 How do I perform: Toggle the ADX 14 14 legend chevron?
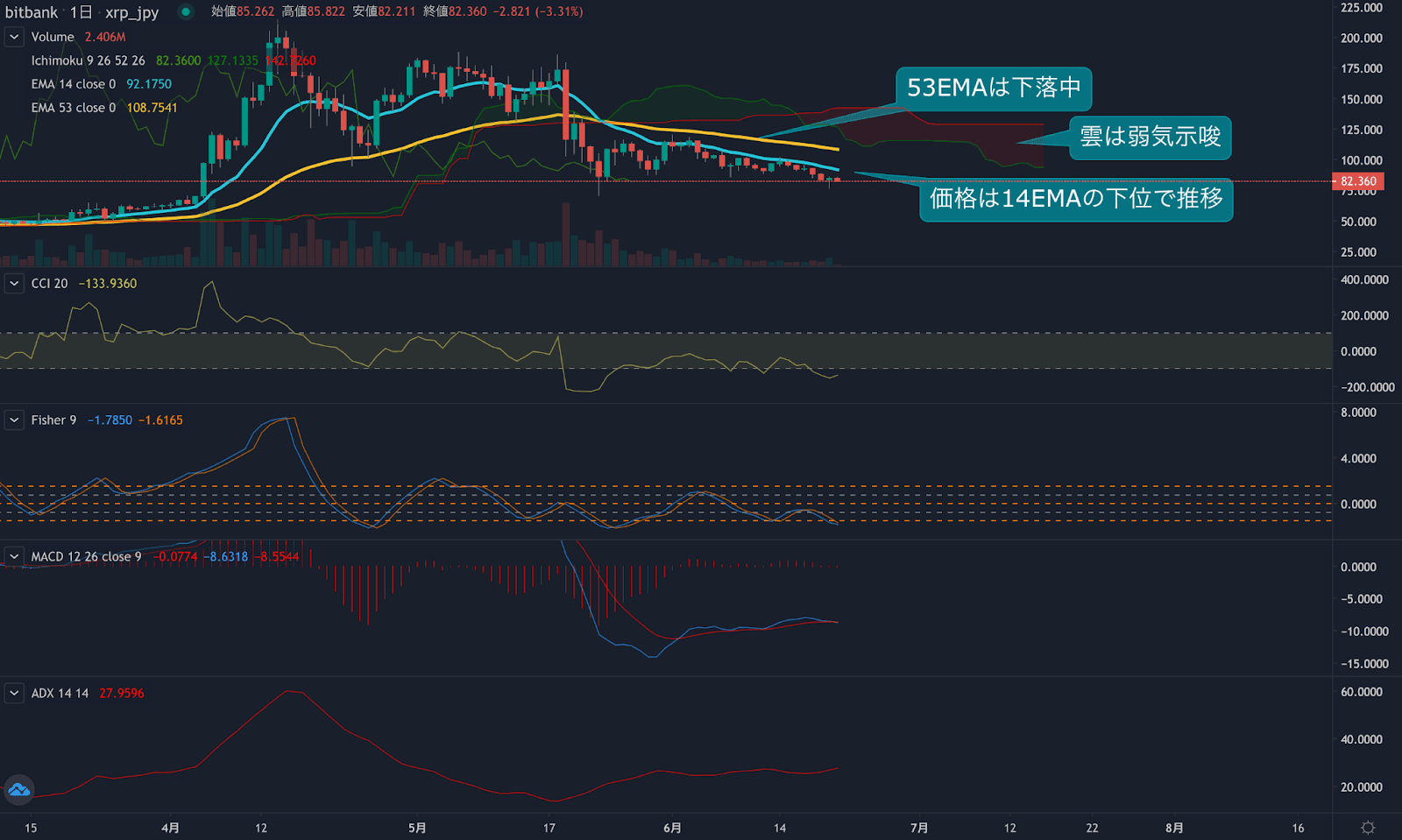click(x=14, y=694)
